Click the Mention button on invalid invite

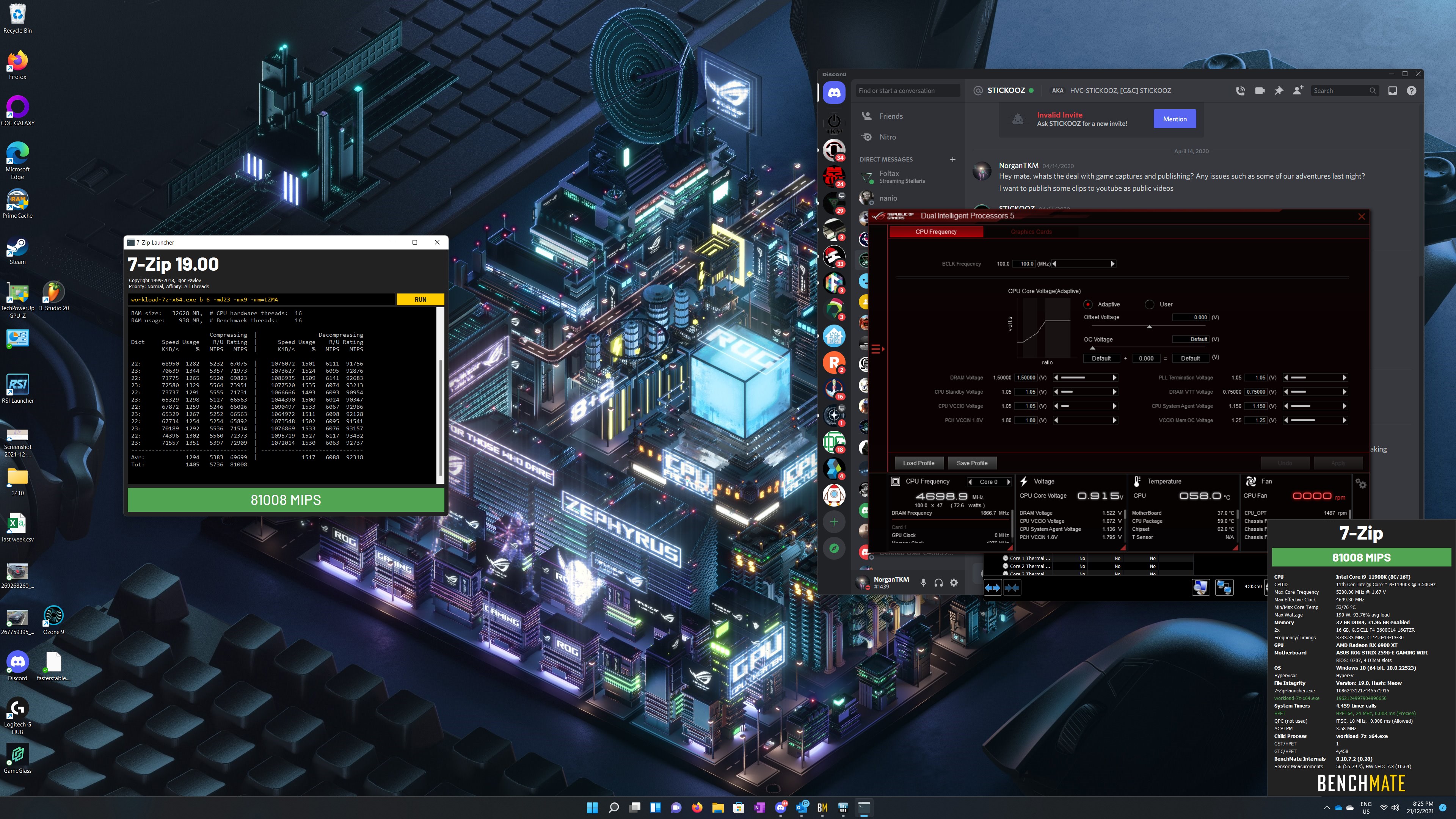1175,119
